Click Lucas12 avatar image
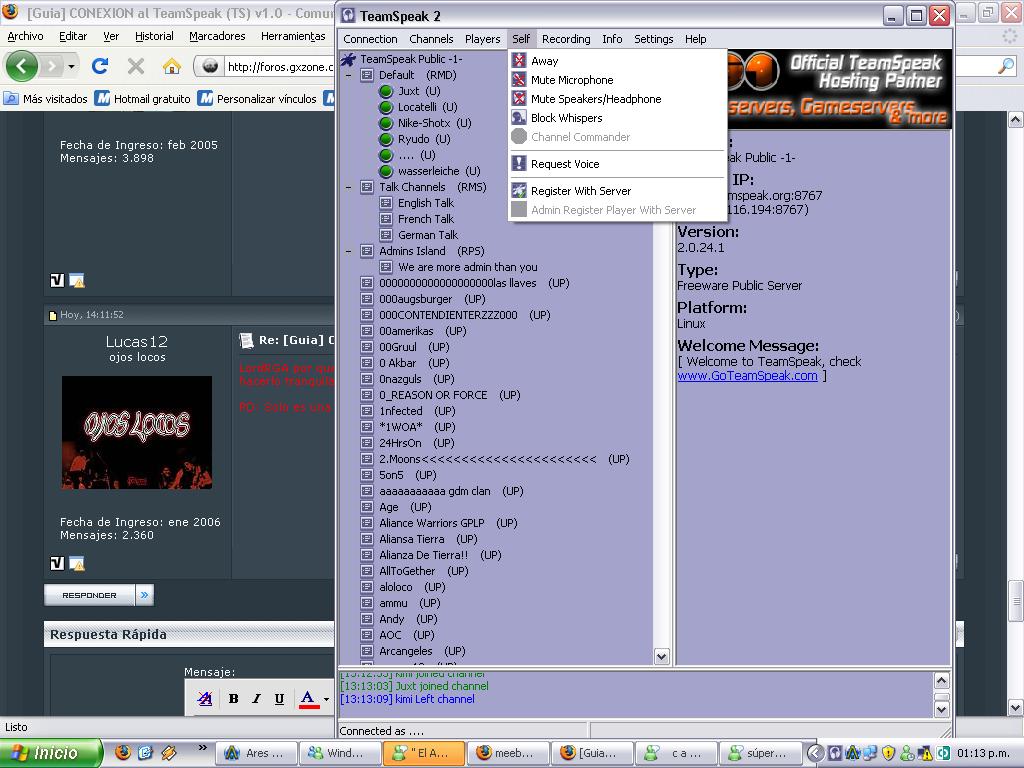1024x768 pixels. coord(136,432)
